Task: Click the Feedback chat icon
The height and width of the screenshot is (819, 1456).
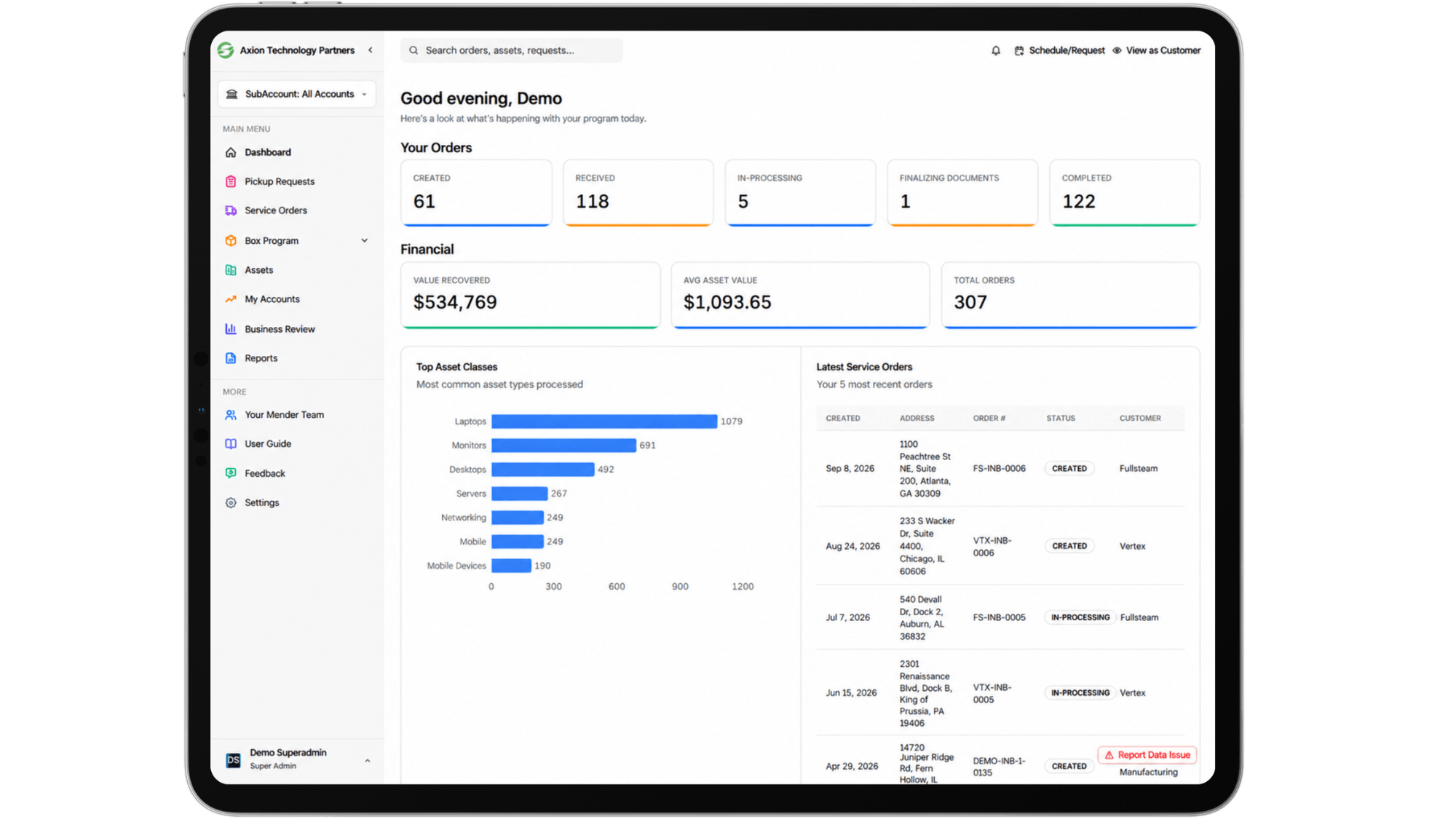Action: tap(231, 473)
